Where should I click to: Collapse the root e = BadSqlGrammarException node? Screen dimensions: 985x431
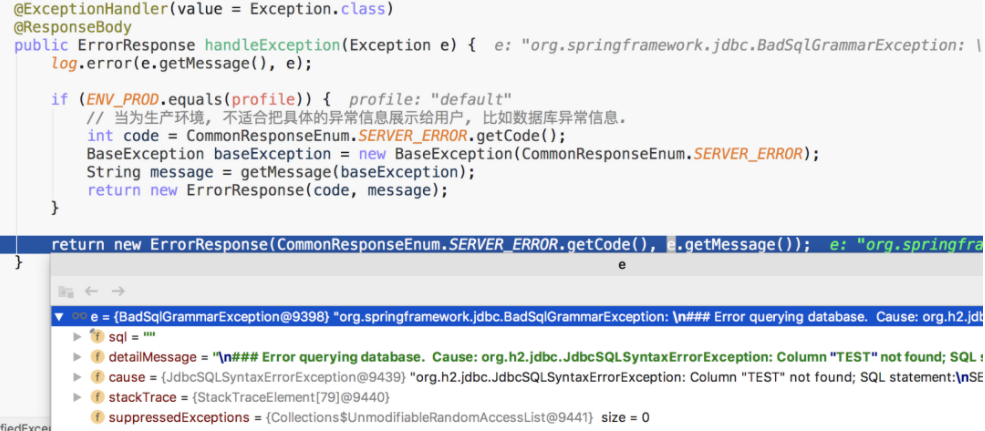click(59, 317)
